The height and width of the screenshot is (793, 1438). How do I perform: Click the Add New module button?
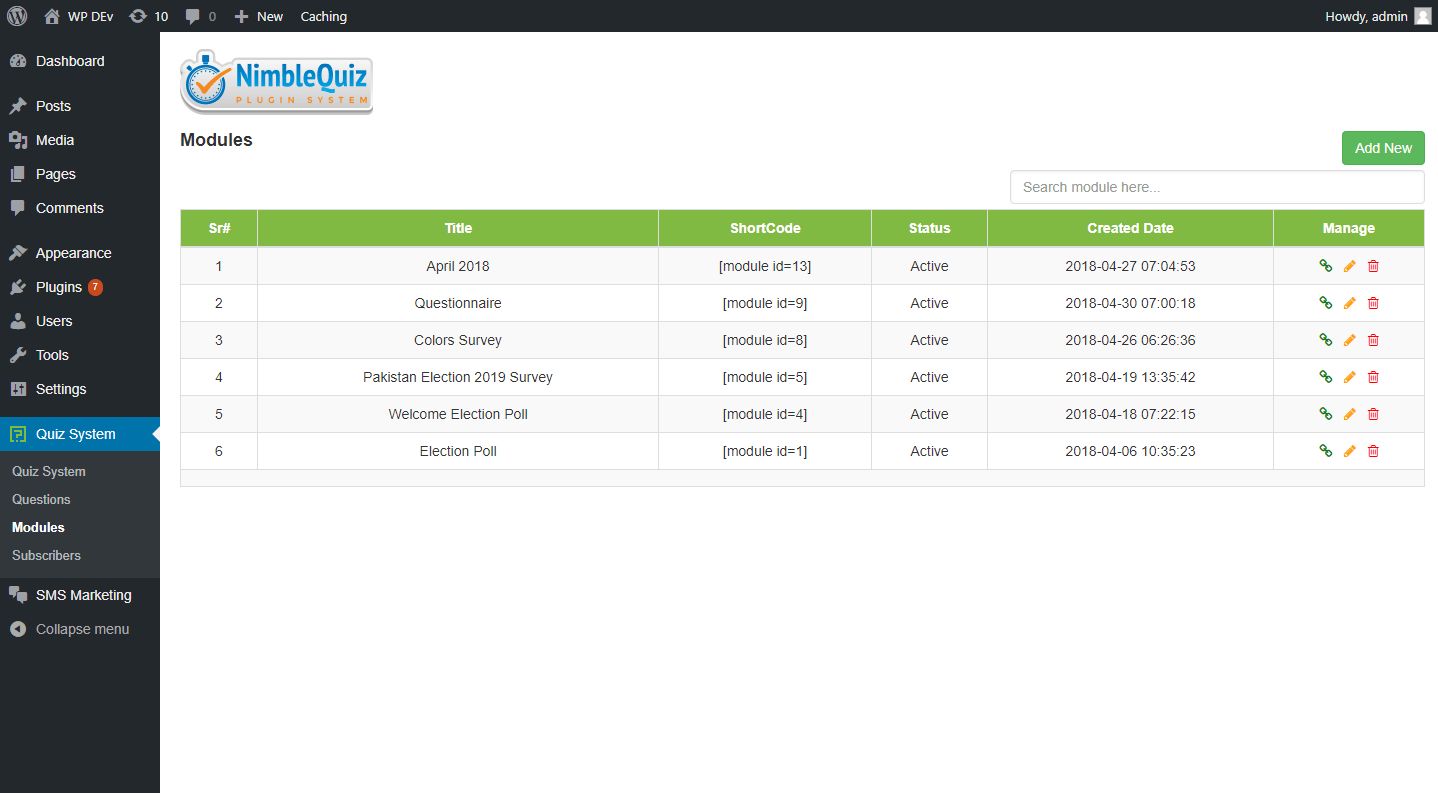click(1383, 148)
